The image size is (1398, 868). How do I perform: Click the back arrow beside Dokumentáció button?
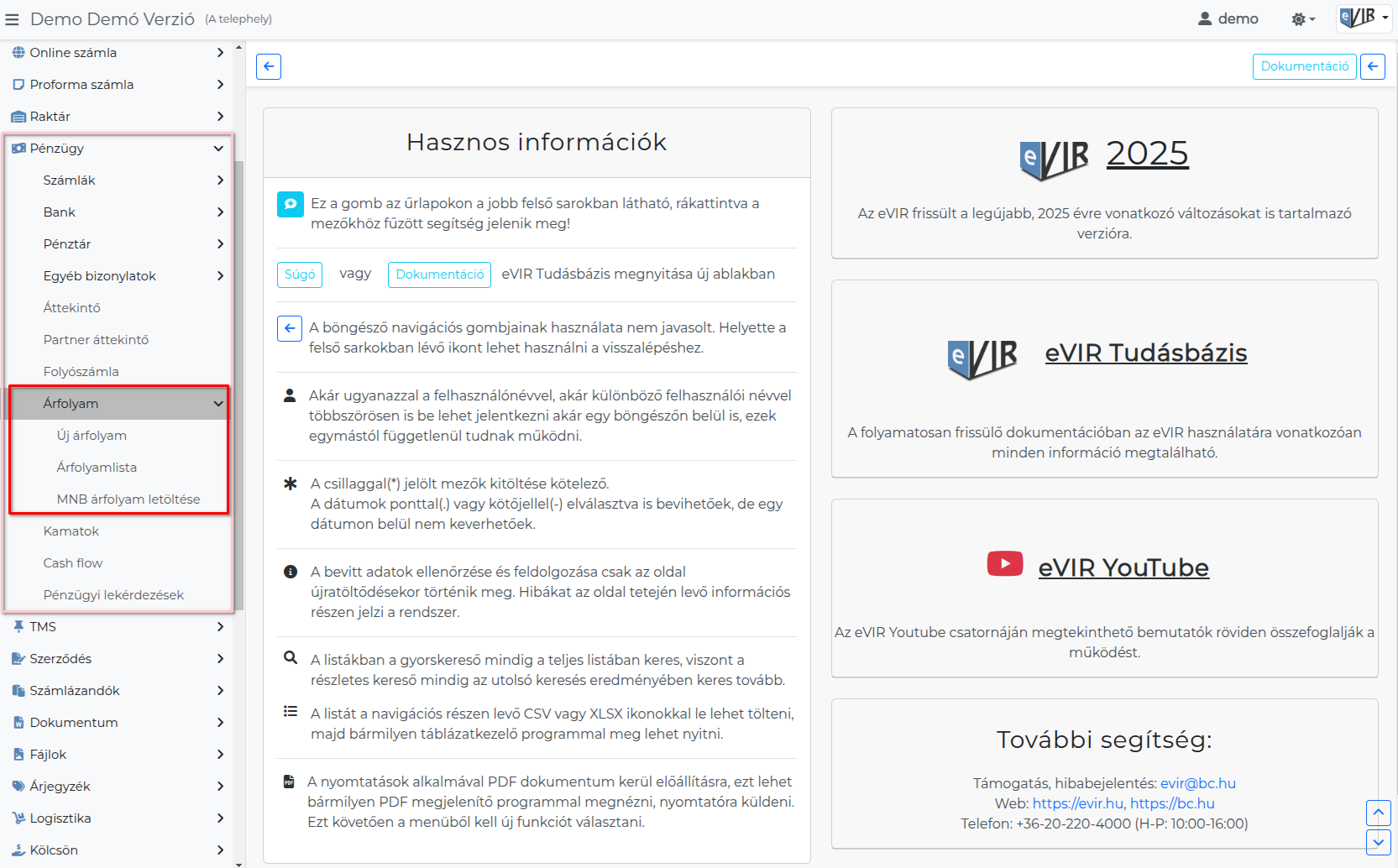click(1372, 66)
